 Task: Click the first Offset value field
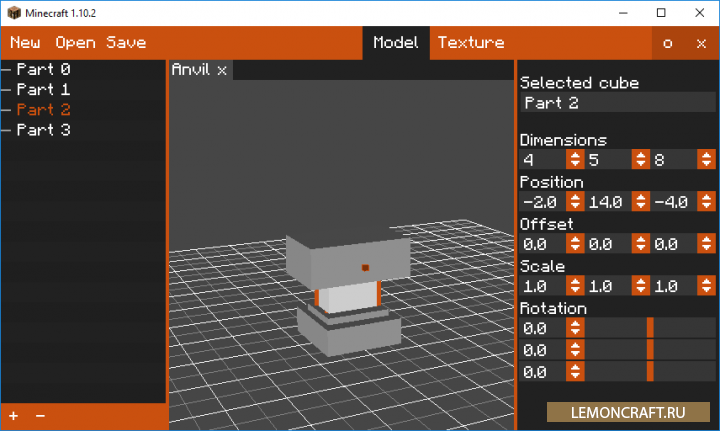pyautogui.click(x=543, y=244)
